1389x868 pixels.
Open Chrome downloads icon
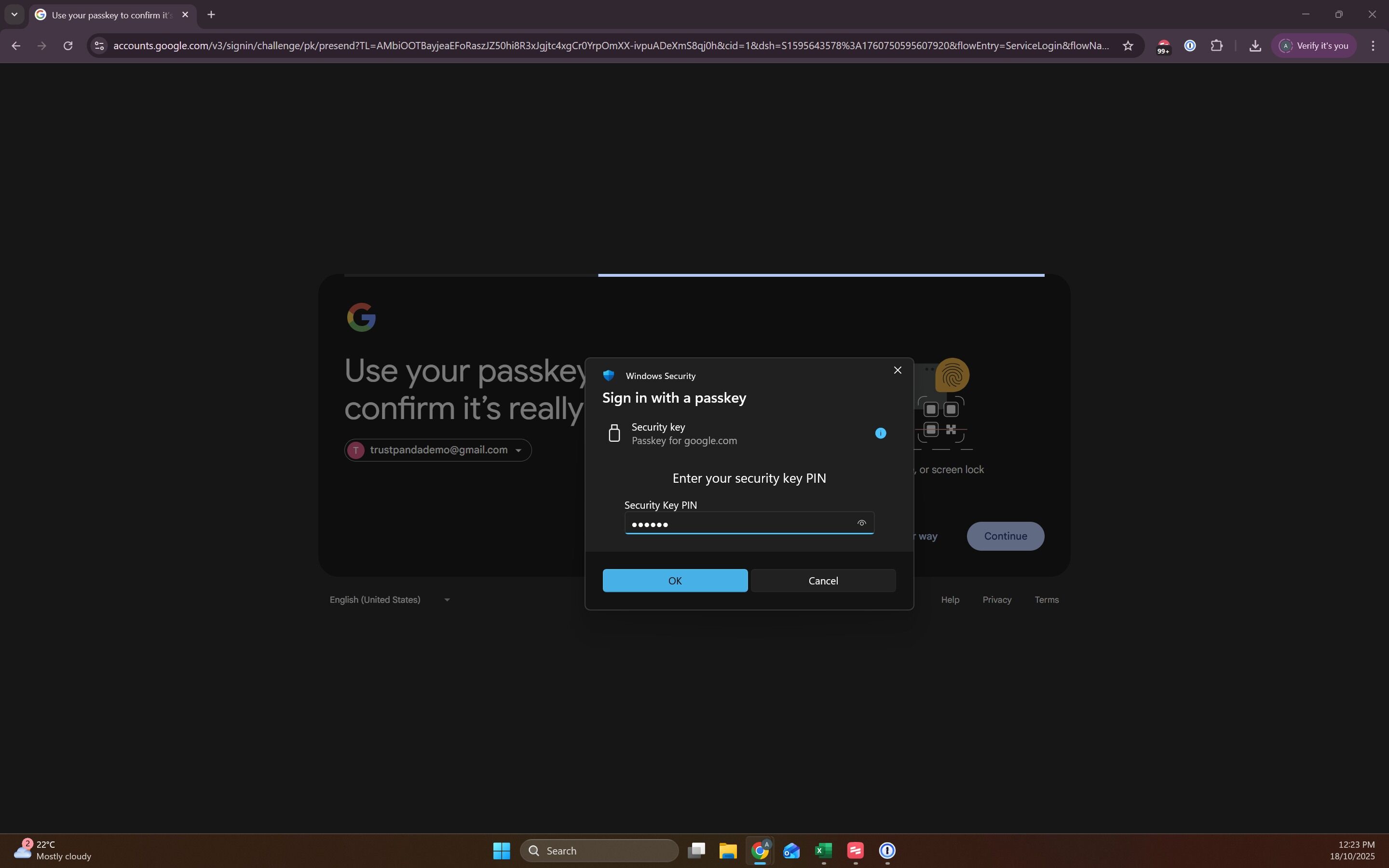pos(1255,46)
